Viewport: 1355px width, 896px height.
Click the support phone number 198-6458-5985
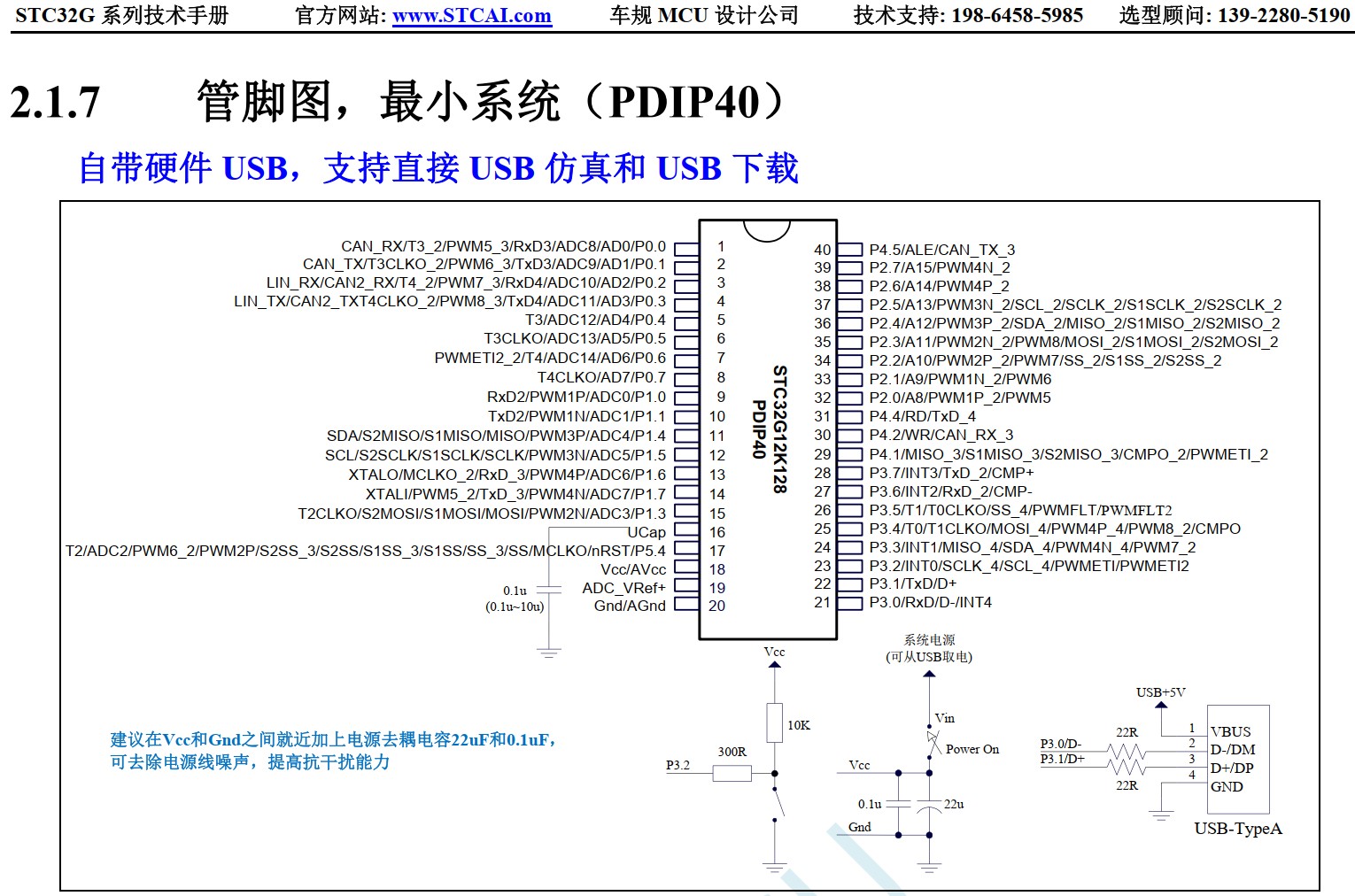[1017, 16]
